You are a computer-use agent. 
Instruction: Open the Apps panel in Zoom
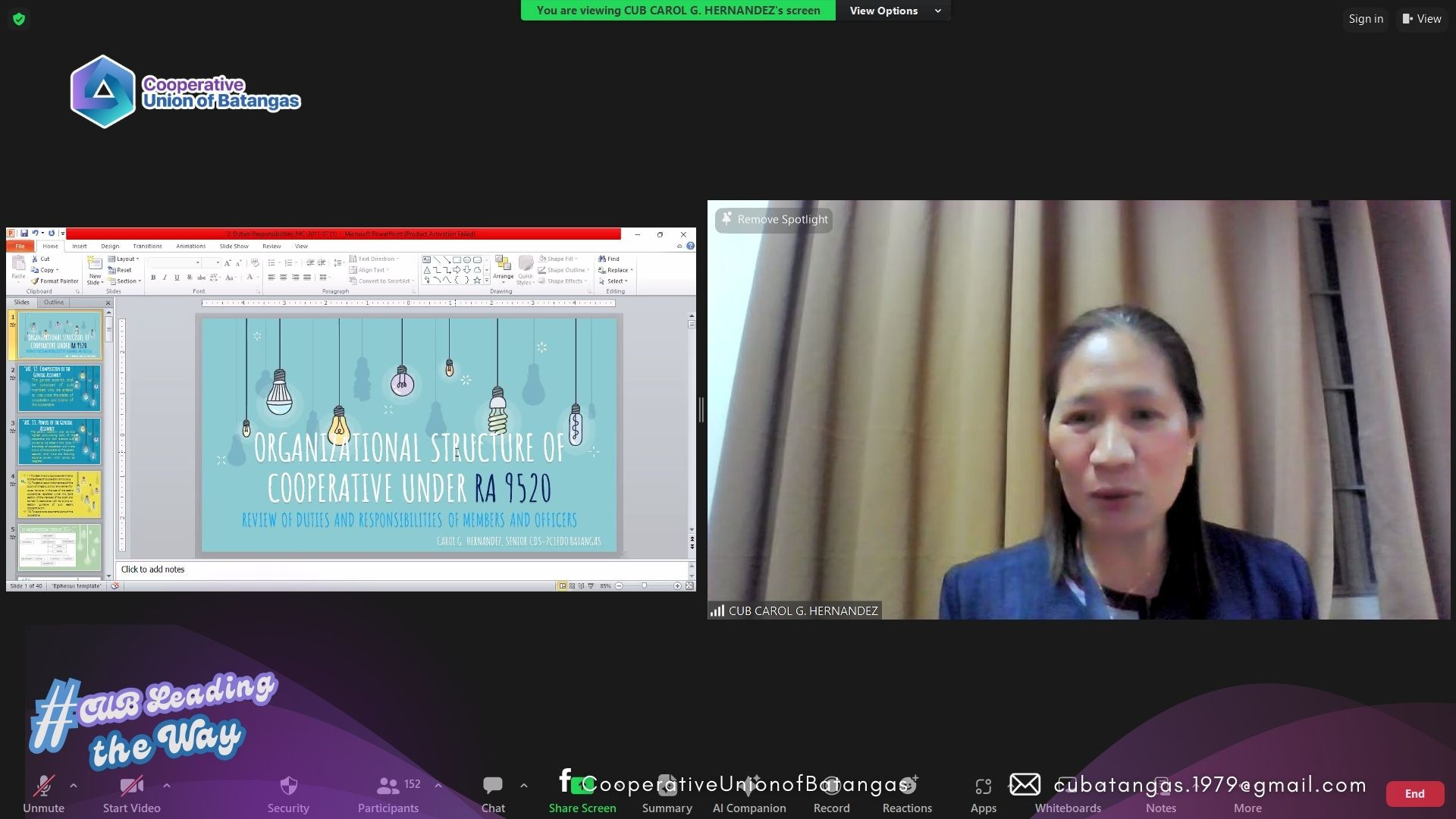pos(983,793)
